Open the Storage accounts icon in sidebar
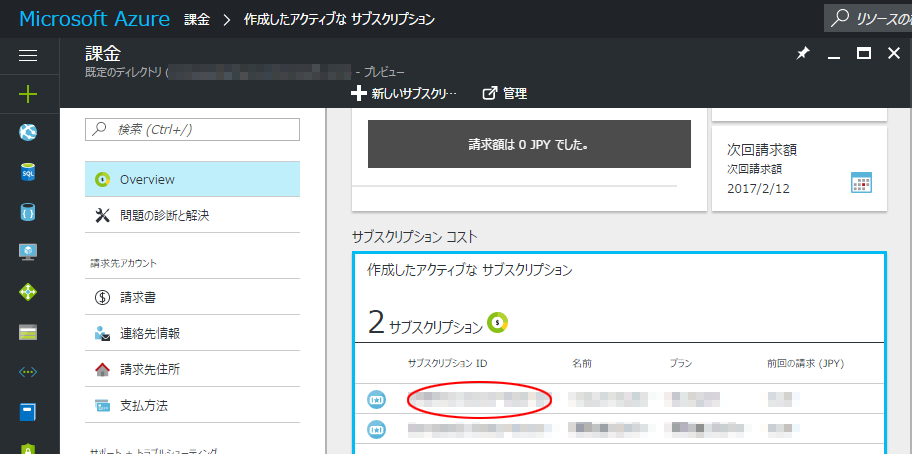Viewport: 912px width, 454px height. click(28, 333)
